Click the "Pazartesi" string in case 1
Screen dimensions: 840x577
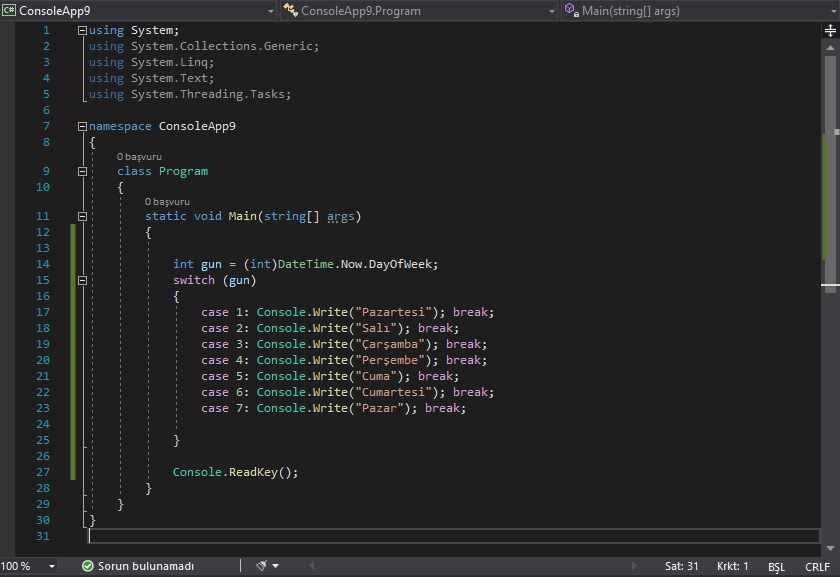393,312
